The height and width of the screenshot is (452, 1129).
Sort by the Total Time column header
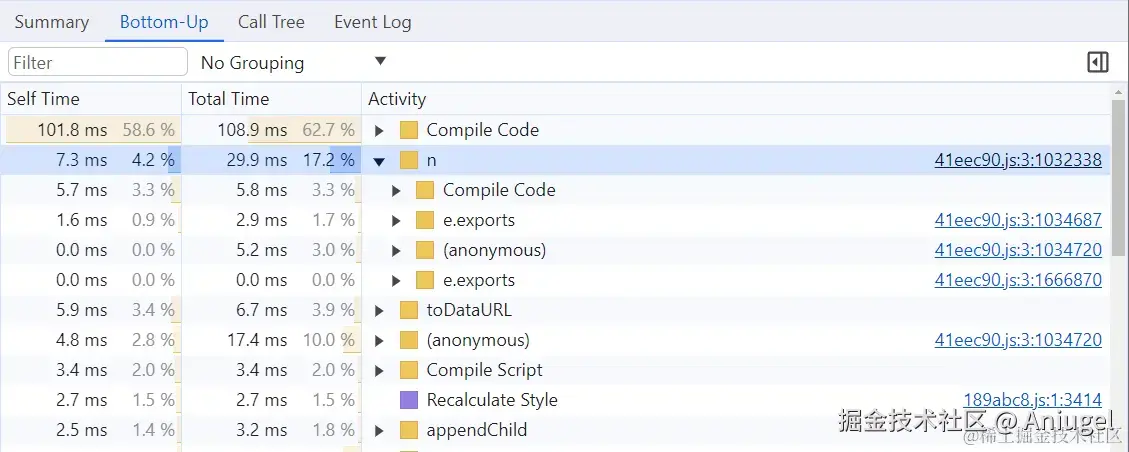click(x=228, y=99)
